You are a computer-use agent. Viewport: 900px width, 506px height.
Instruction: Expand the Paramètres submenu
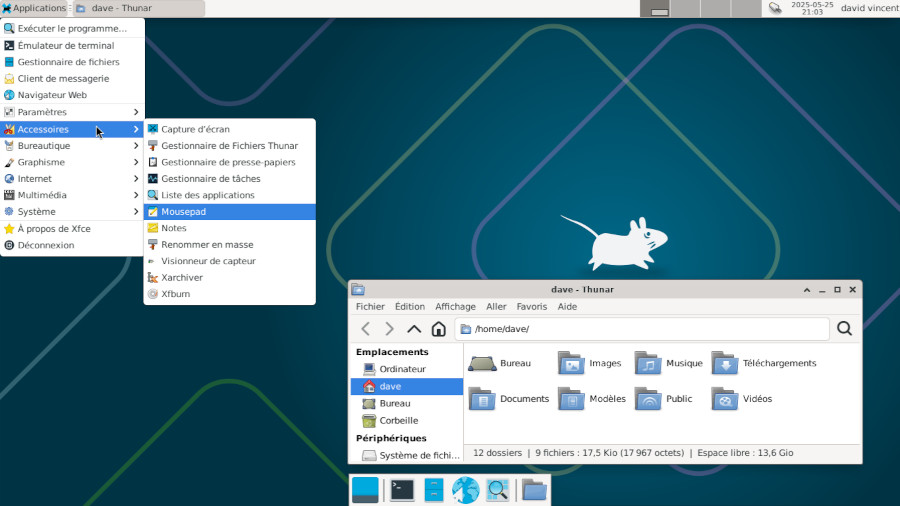coord(72,112)
